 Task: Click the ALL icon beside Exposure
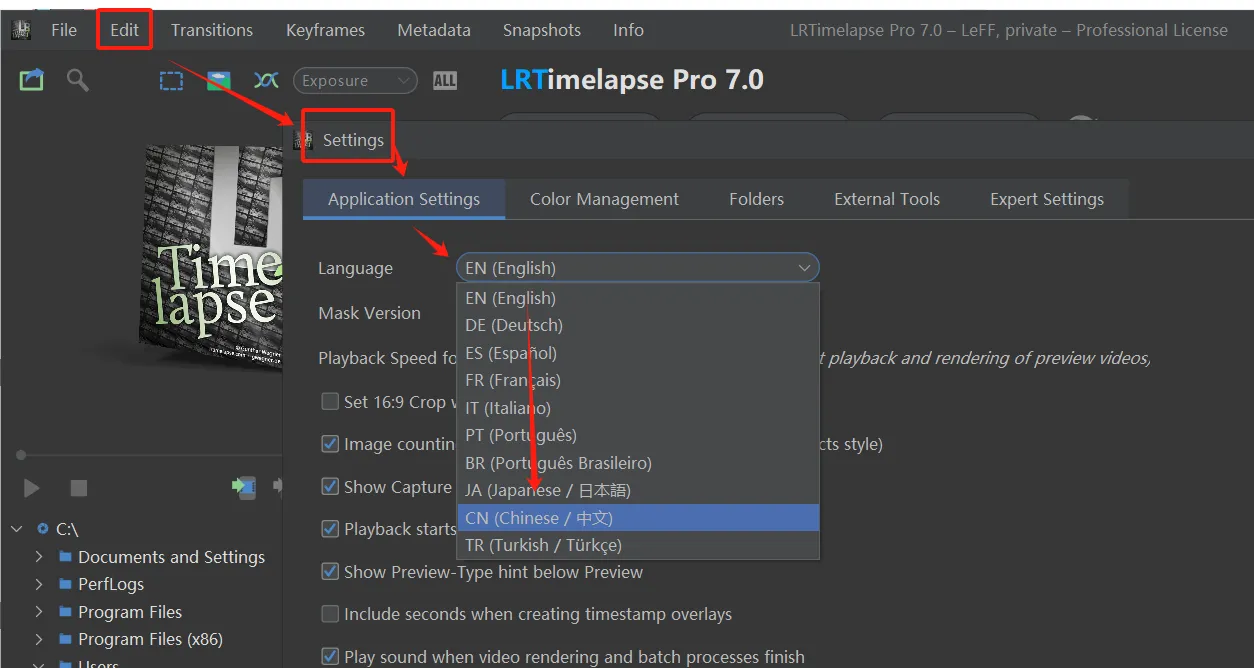click(445, 81)
